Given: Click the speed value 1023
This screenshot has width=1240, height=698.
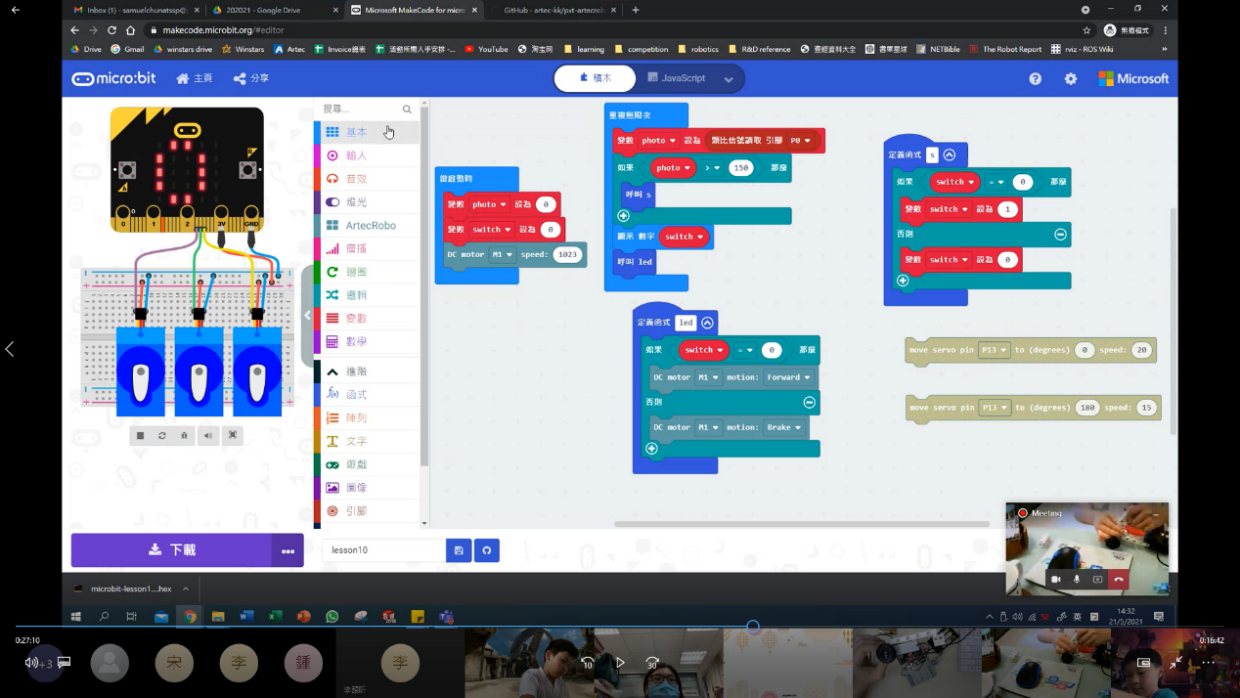Looking at the screenshot, I should point(568,255).
